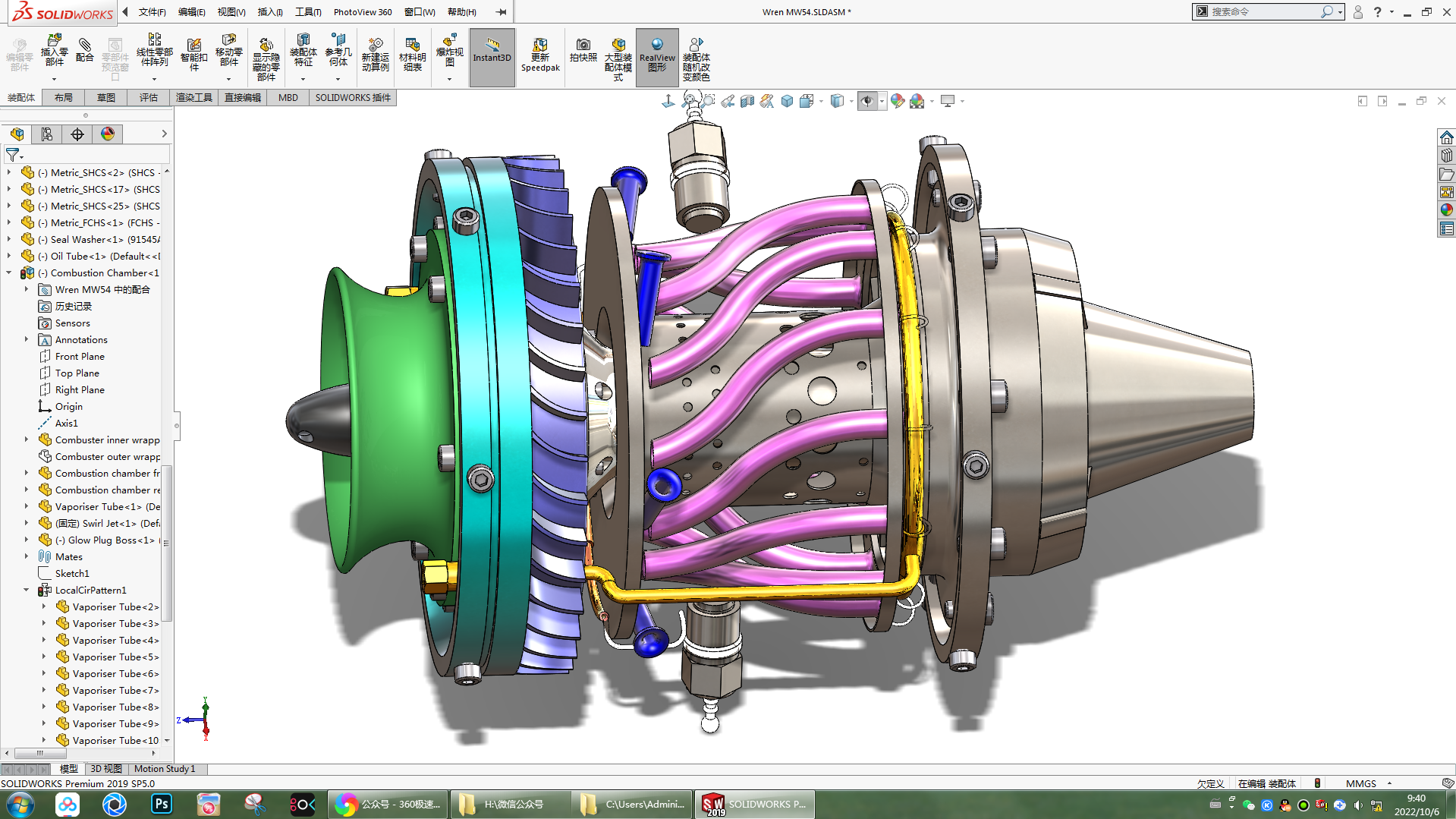
Task: Click the DisplayManager color ball tab
Action: [x=108, y=134]
